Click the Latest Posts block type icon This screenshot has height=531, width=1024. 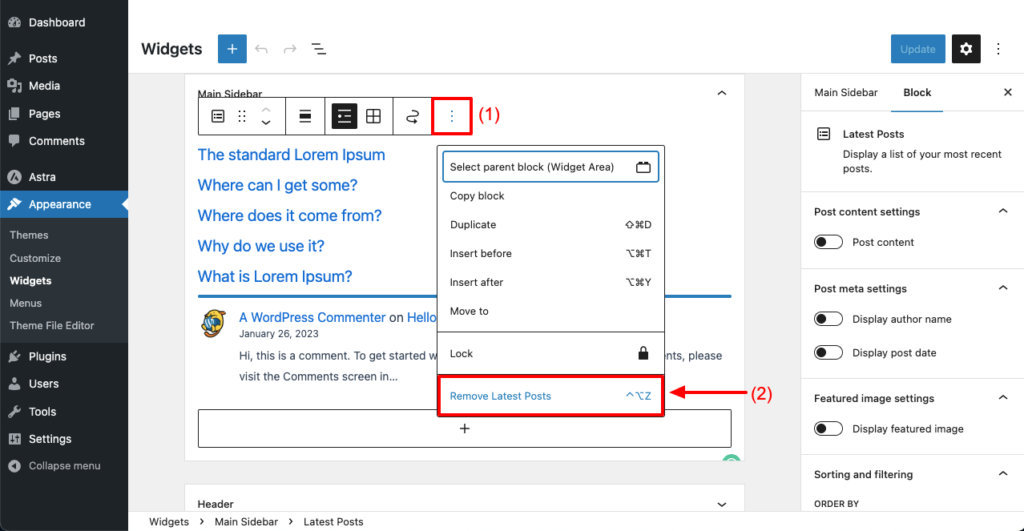218,117
